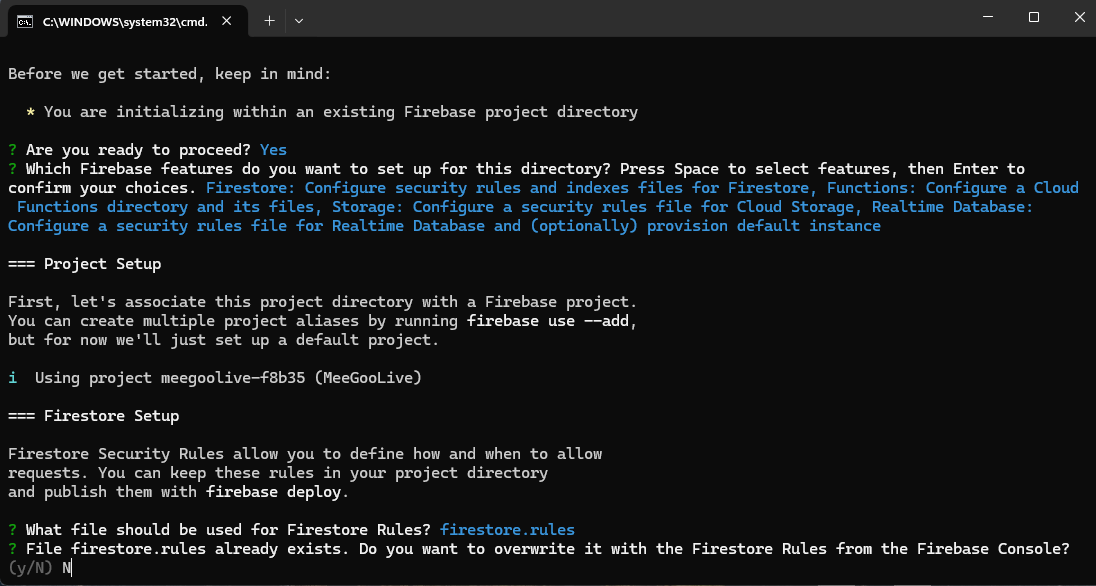Click the info "i" icon before Using project
1096x586 pixels.
click(x=12, y=378)
